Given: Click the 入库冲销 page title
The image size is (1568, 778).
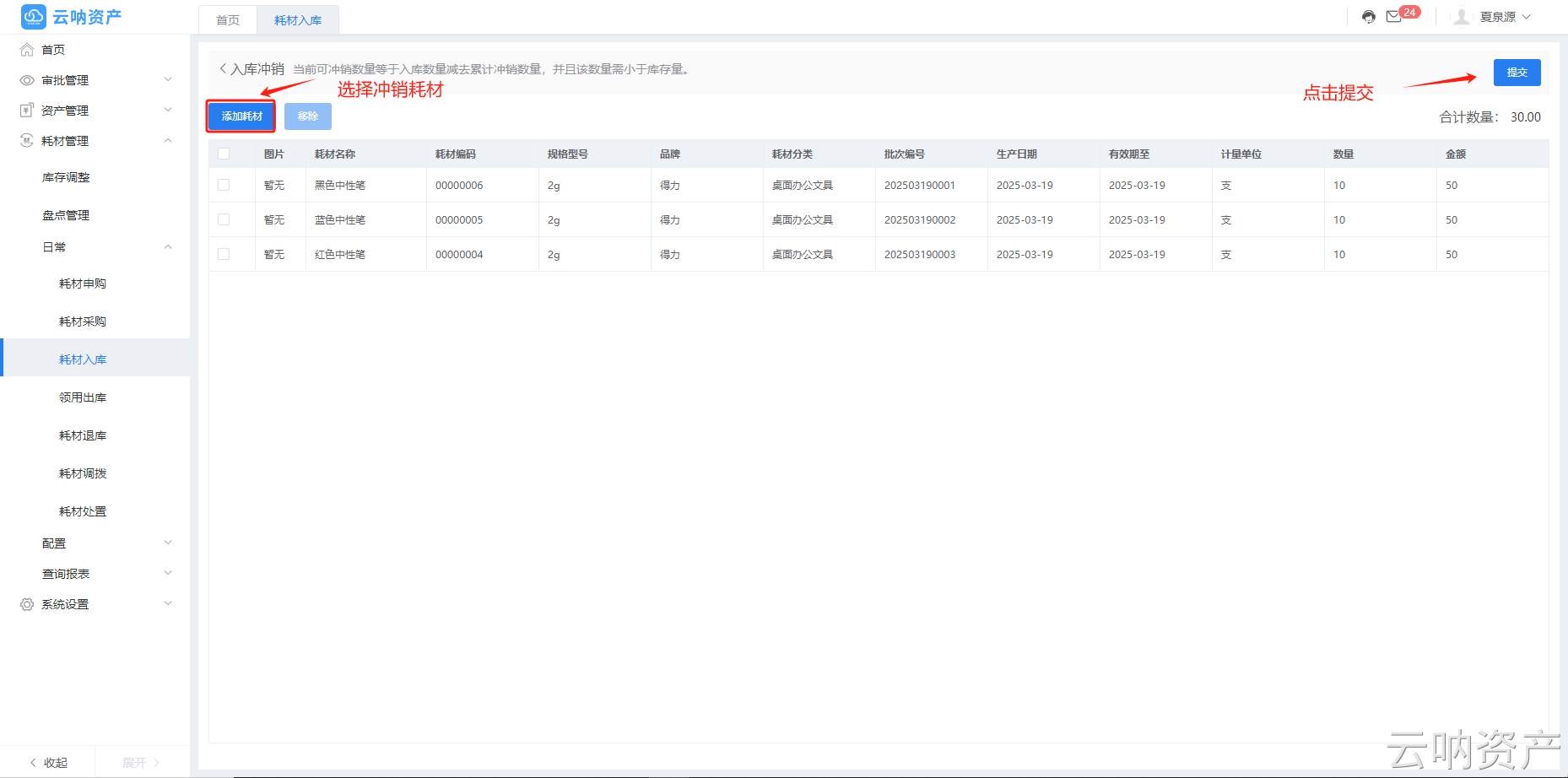Looking at the screenshot, I should coord(257,69).
